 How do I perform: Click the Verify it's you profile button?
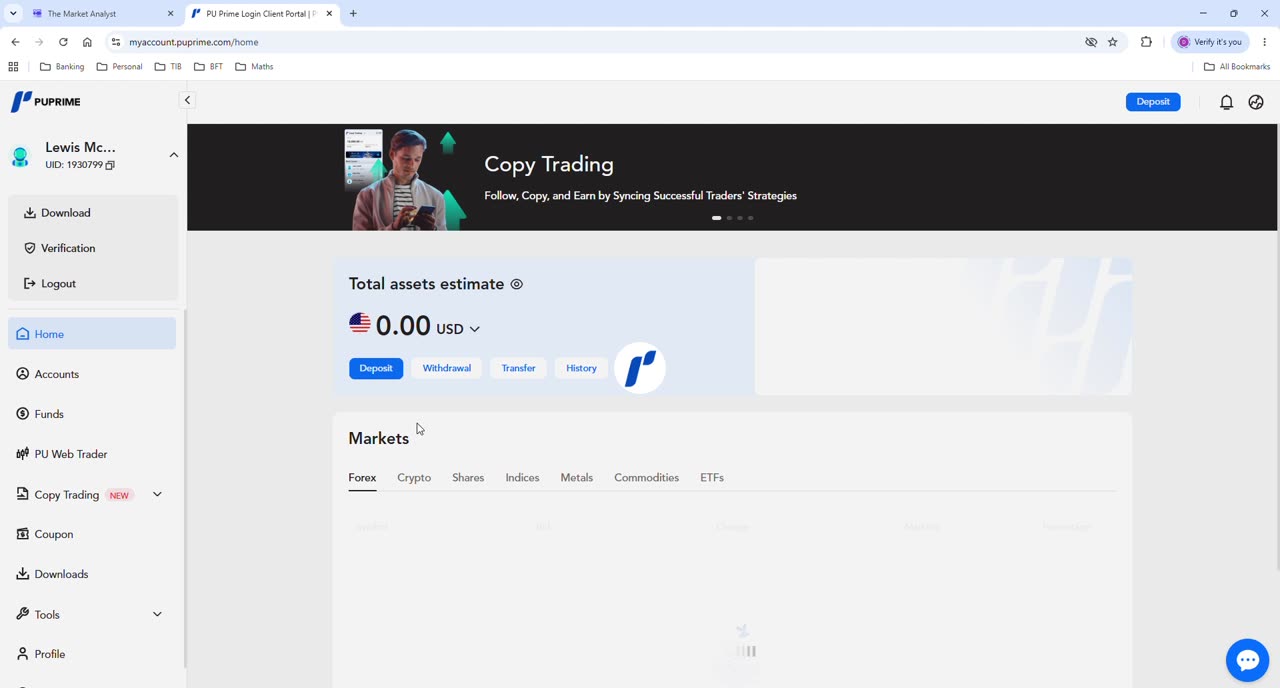[x=1212, y=42]
